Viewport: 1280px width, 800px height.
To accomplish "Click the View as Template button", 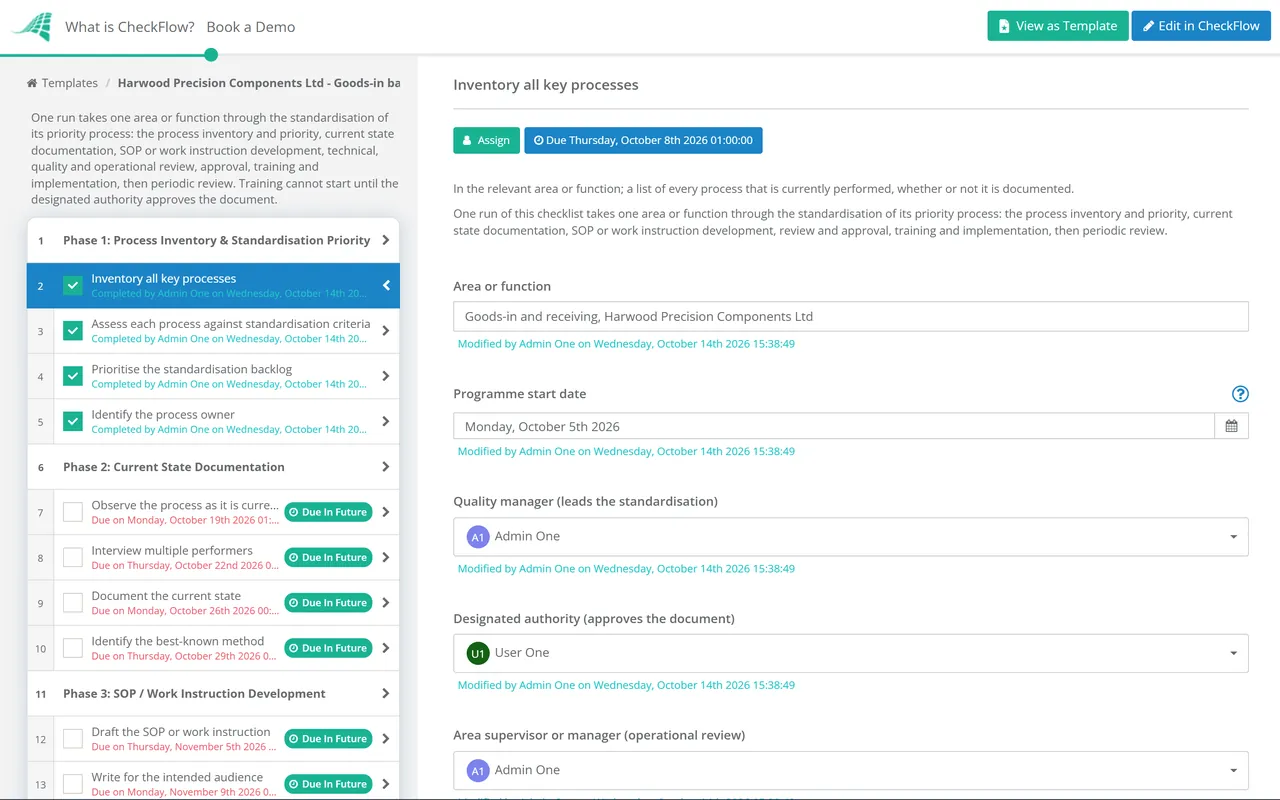I will click(1058, 26).
